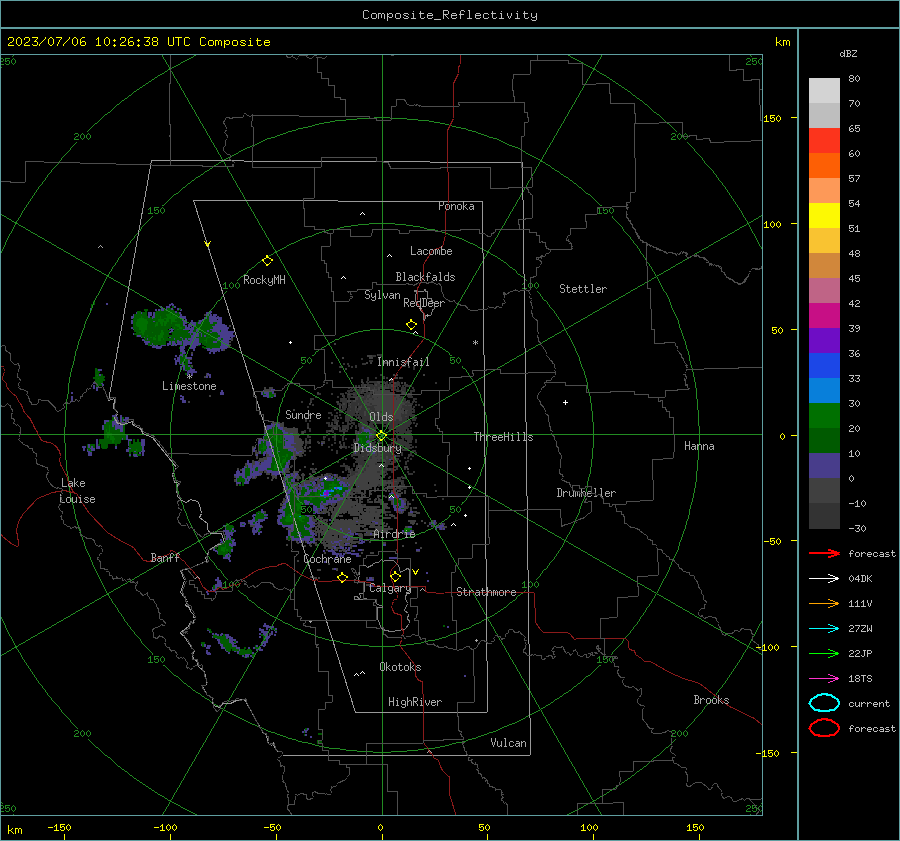
Task: Click the yellow diamond marker above Calgary
Action: click(395, 576)
